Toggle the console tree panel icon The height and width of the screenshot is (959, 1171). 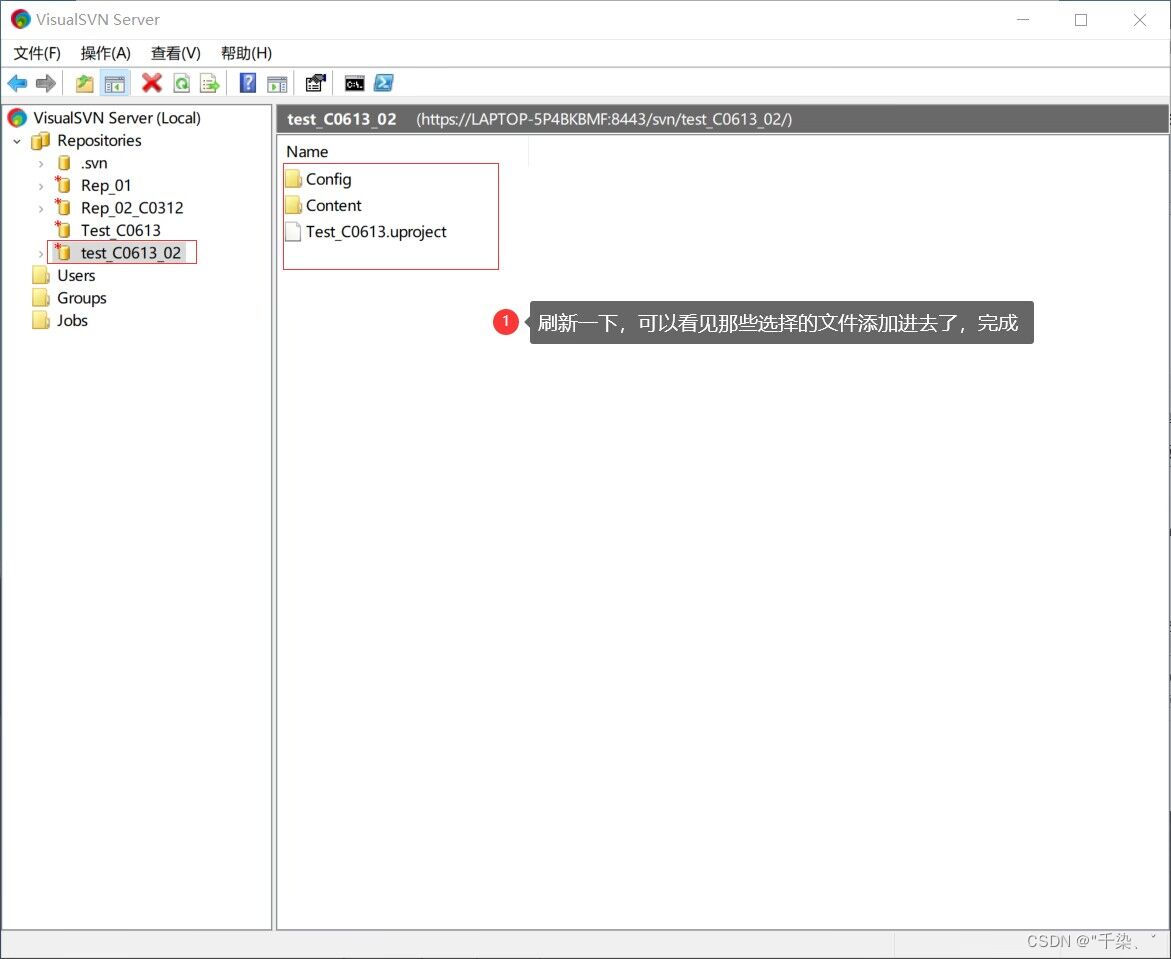point(115,82)
